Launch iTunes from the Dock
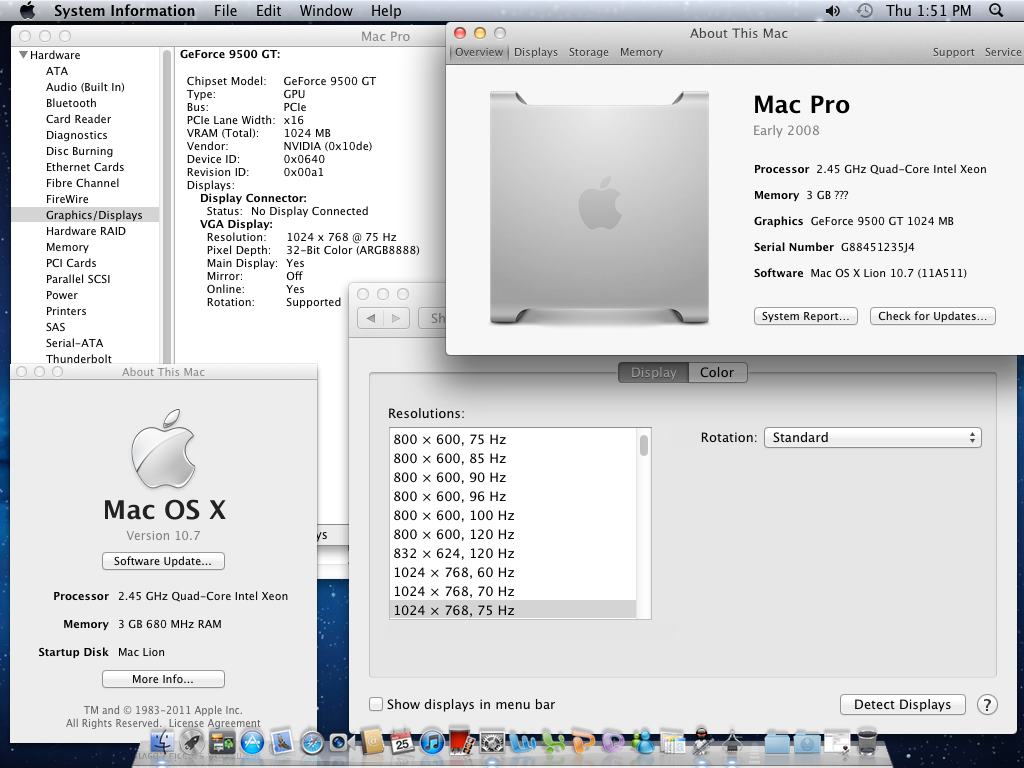 pyautogui.click(x=432, y=743)
